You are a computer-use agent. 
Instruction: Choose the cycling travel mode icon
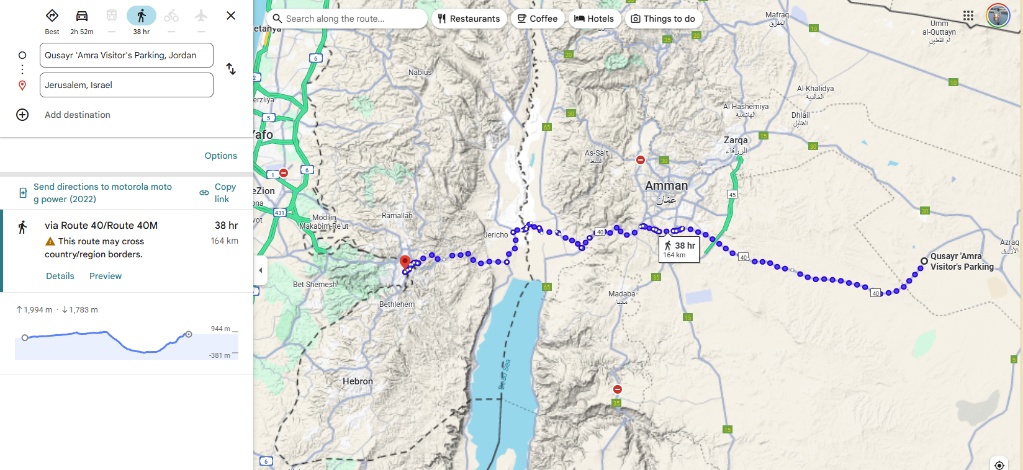pyautogui.click(x=171, y=16)
